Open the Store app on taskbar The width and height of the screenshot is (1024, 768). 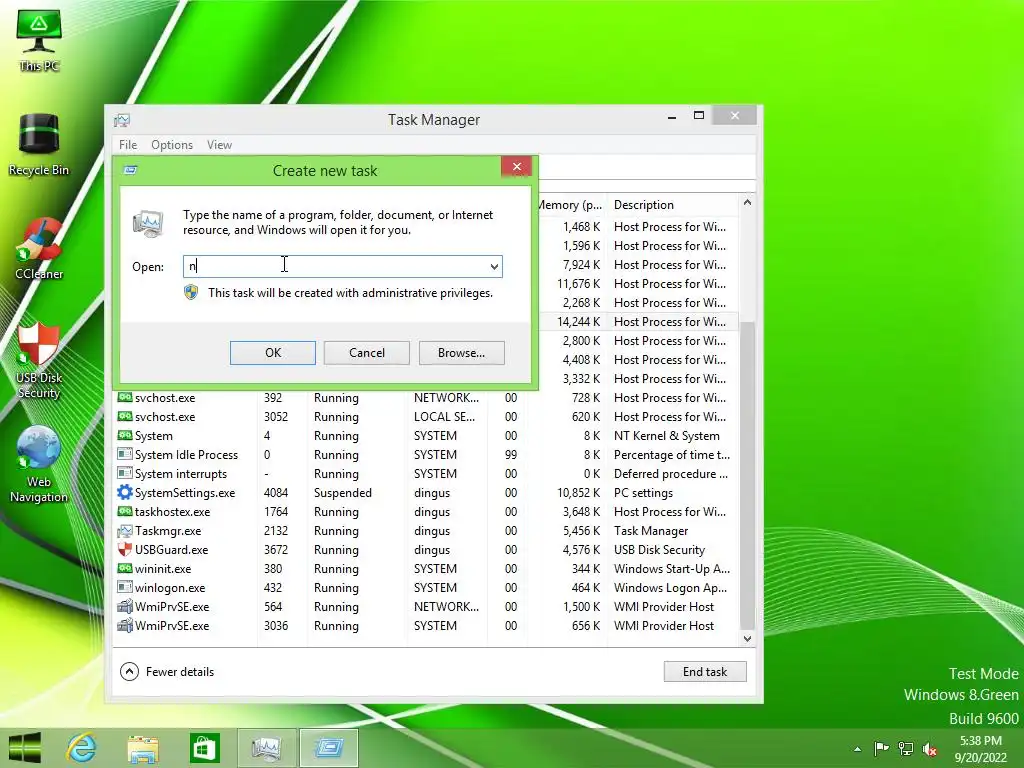[204, 748]
